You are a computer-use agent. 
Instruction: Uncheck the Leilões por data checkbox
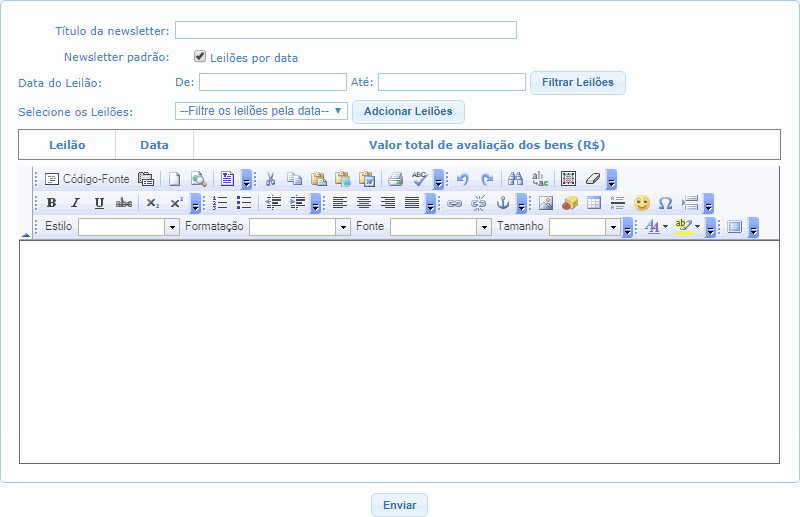pos(200,57)
